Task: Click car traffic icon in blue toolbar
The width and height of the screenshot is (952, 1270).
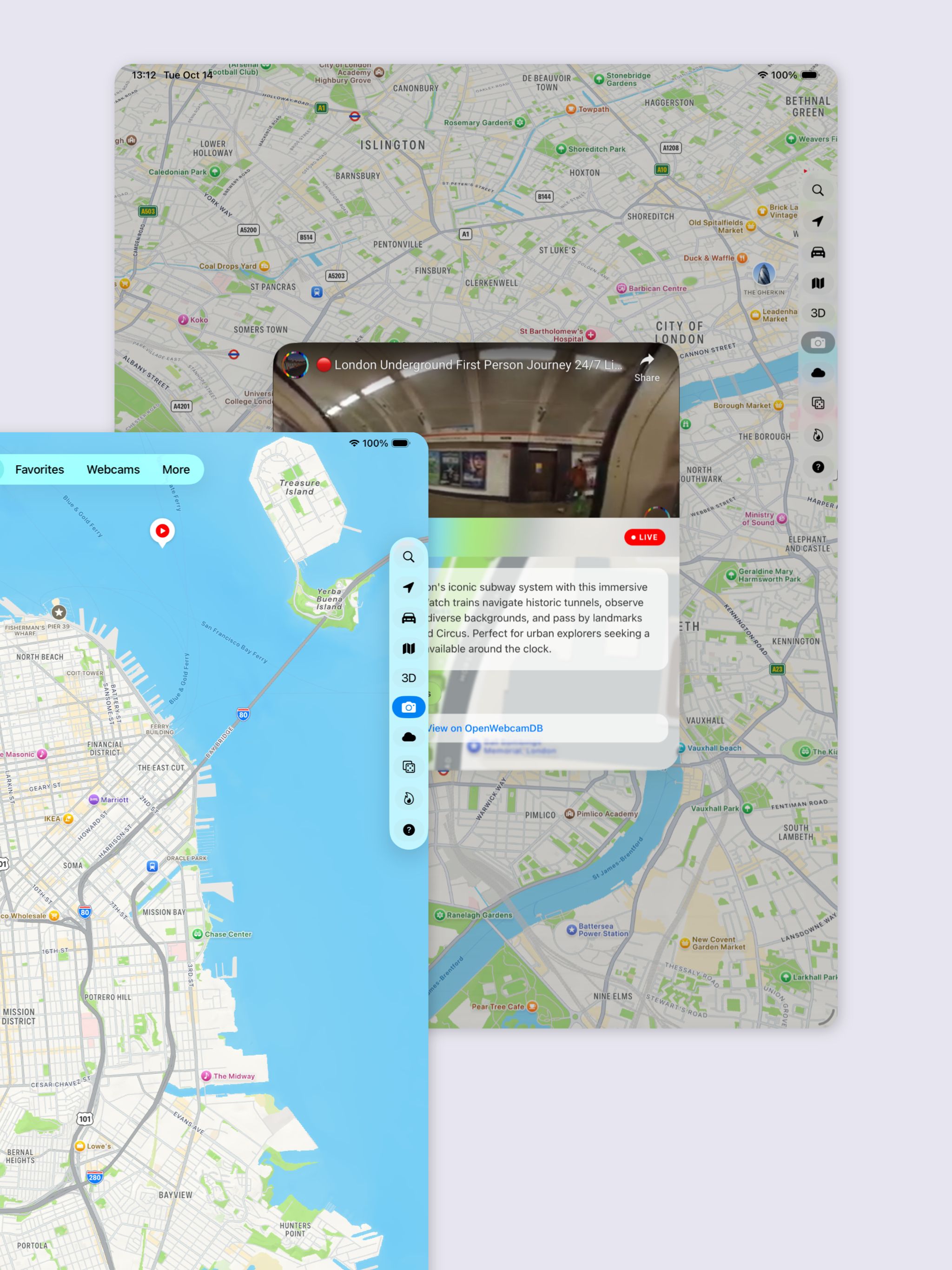Action: 408,618
